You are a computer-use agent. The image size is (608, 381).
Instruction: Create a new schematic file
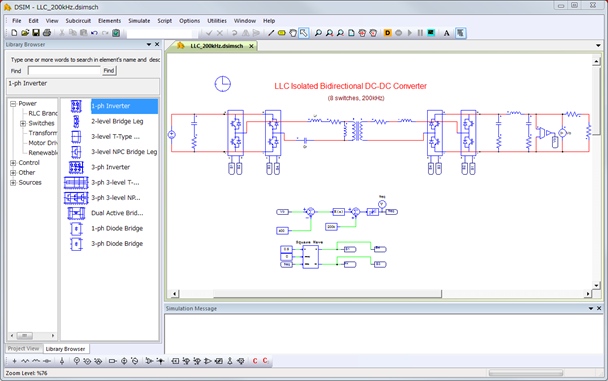[14, 33]
